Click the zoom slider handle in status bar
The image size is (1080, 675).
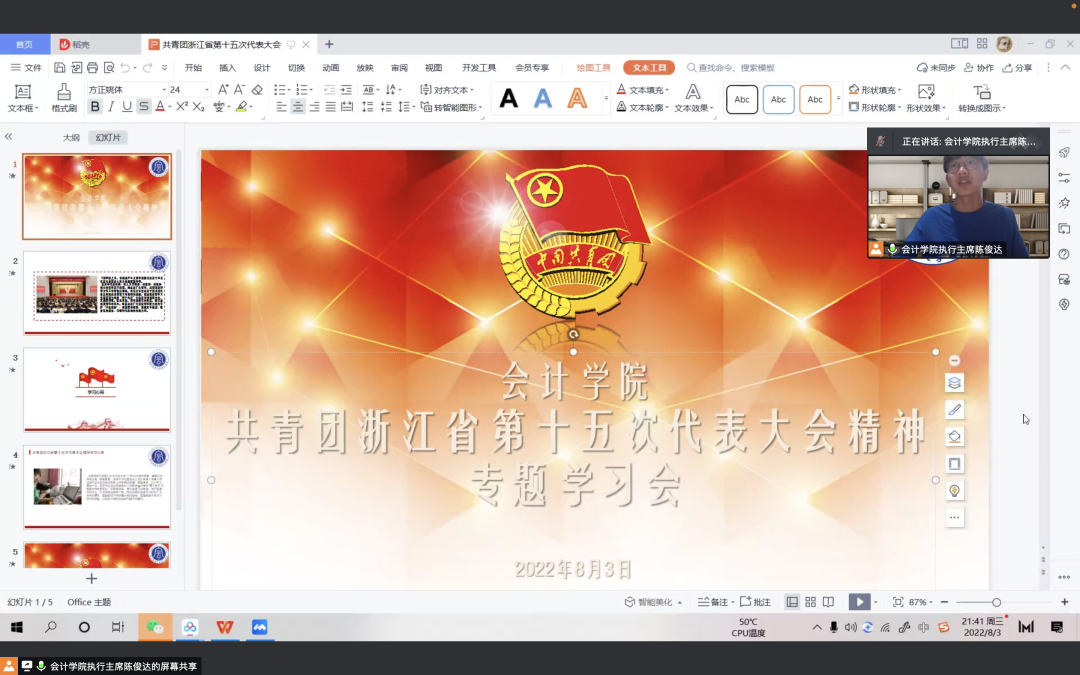(x=996, y=602)
